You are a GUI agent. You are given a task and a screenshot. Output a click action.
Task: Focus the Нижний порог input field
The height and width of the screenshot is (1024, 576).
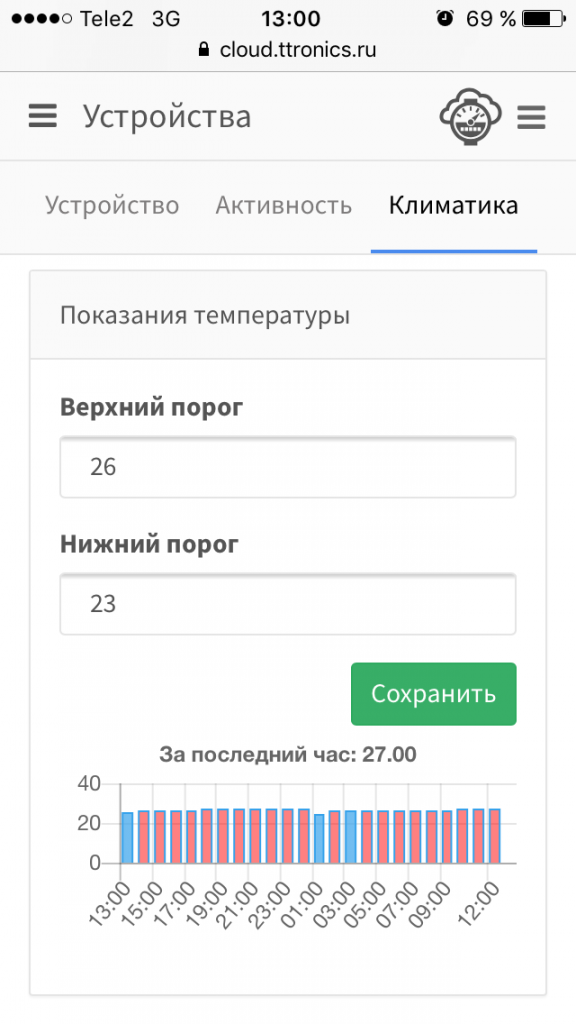(x=288, y=604)
